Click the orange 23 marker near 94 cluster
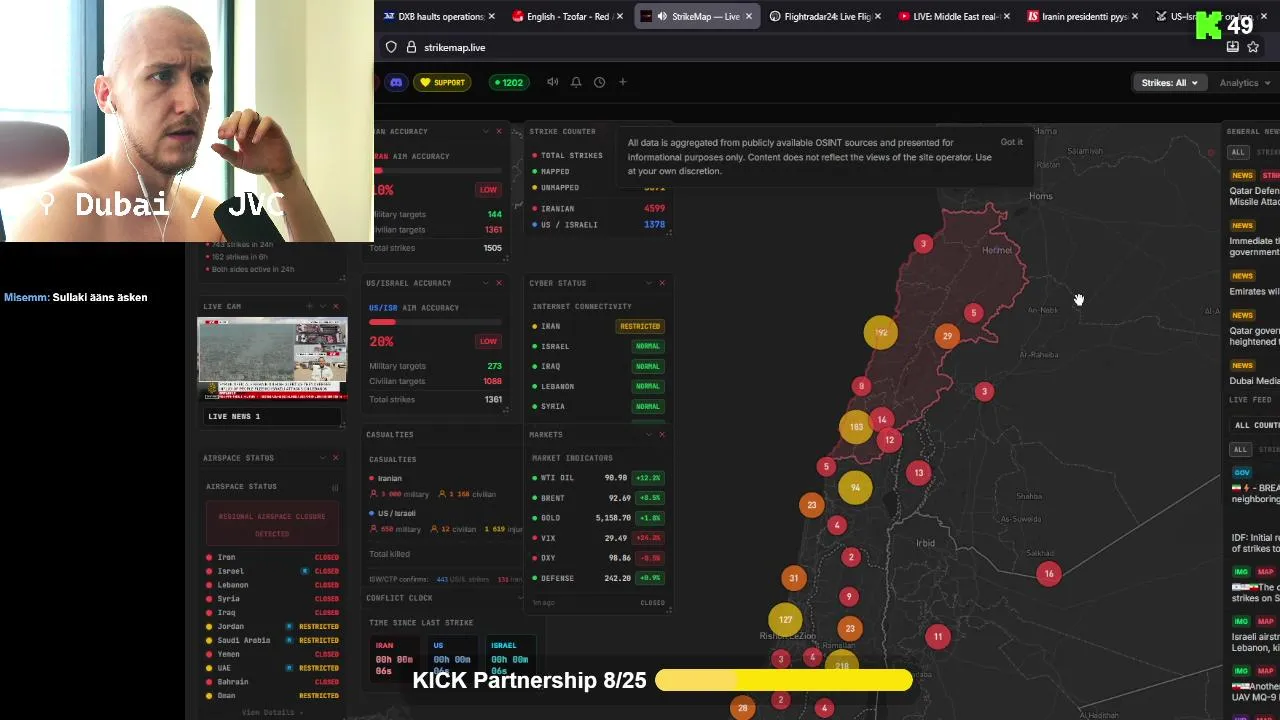This screenshot has width=1280, height=720. [812, 505]
